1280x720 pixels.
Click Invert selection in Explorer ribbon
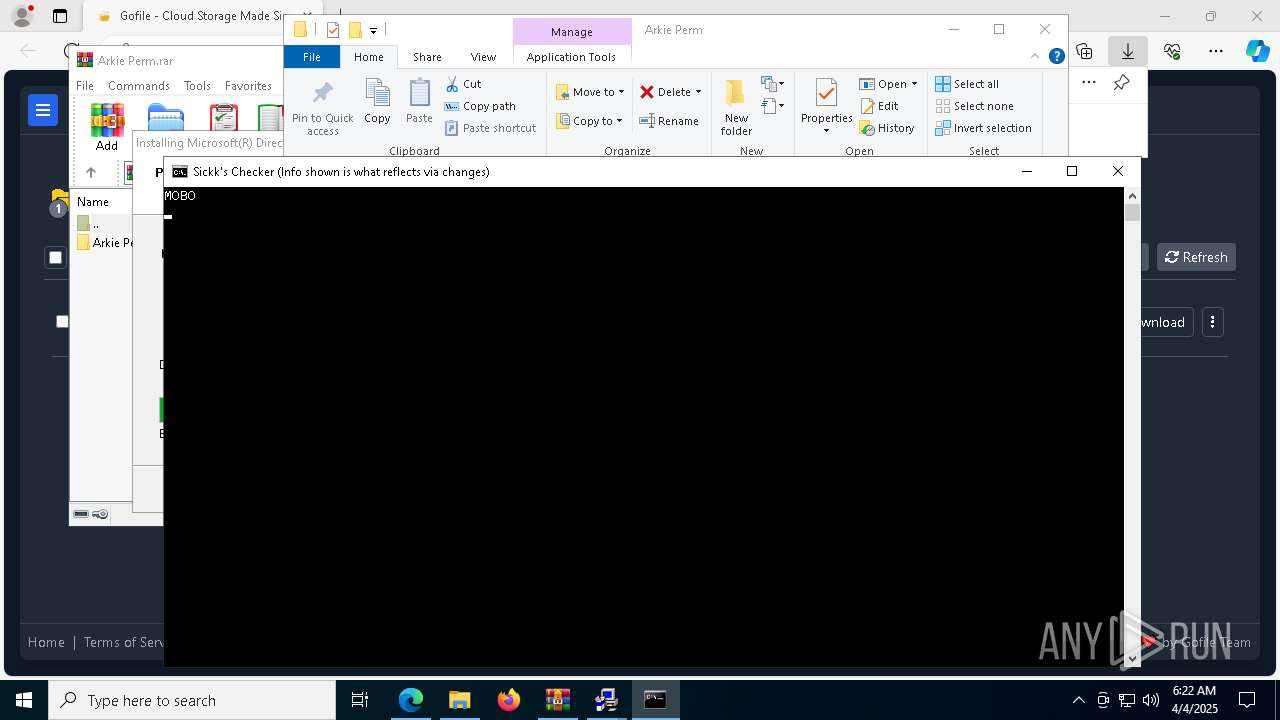tap(984, 128)
